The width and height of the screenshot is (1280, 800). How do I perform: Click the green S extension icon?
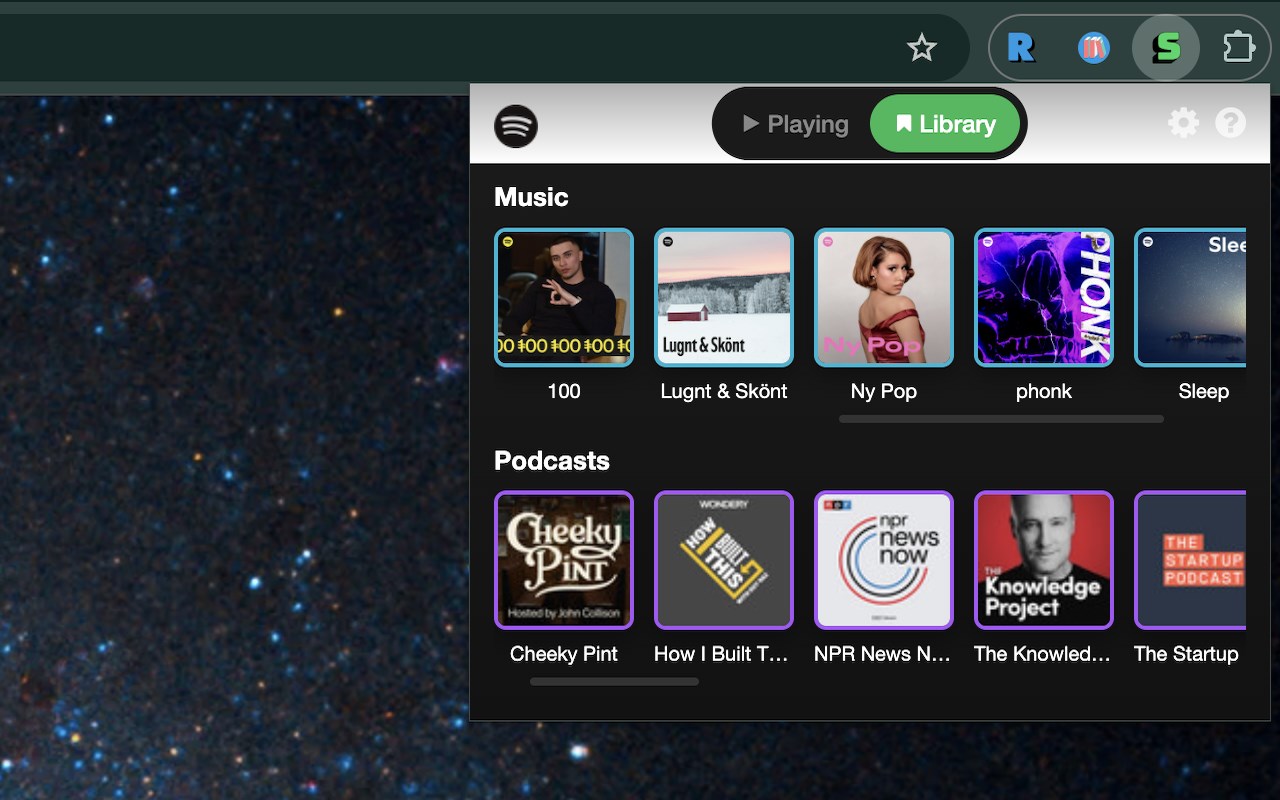click(1166, 47)
